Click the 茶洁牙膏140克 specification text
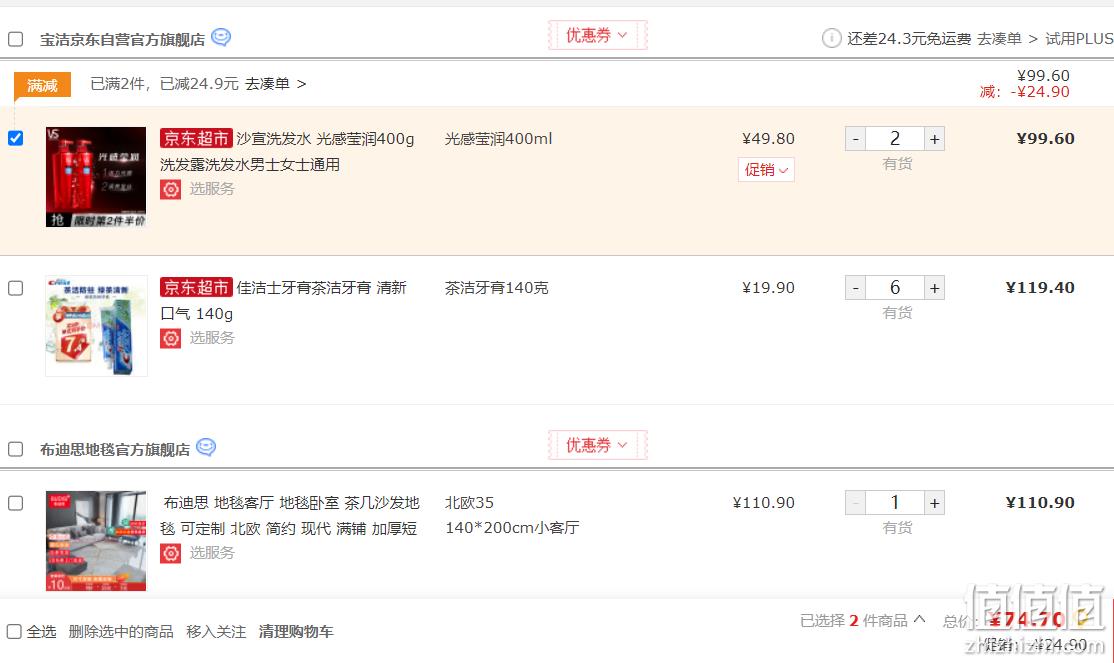Viewport: 1114px width, 663px height. 497,288
